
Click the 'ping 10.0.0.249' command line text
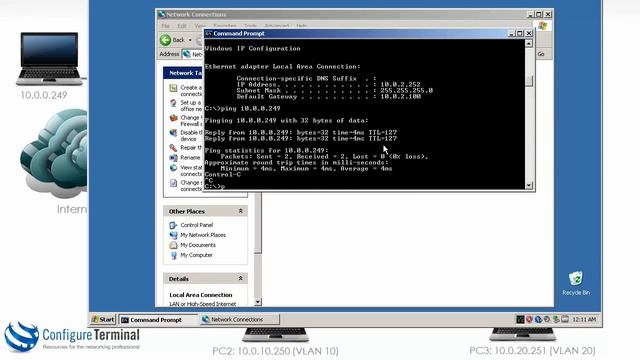click(x=250, y=109)
